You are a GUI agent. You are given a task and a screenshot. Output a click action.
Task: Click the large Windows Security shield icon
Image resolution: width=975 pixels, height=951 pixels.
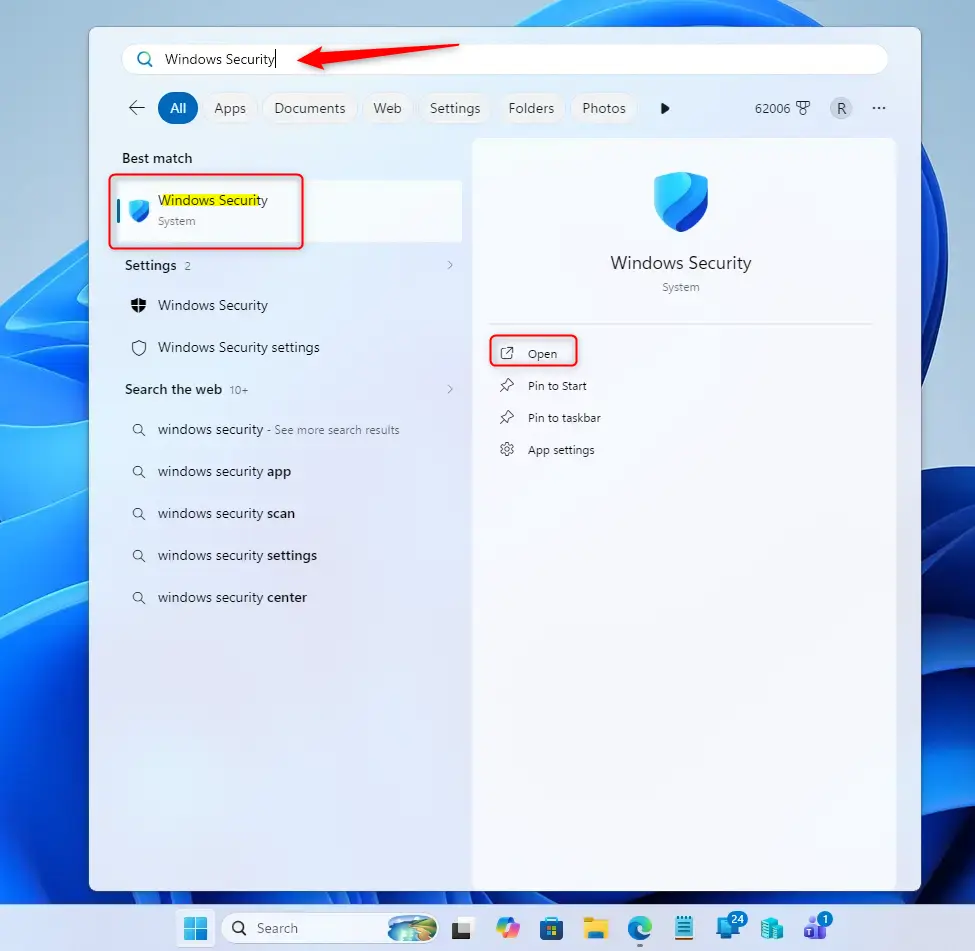(x=681, y=202)
